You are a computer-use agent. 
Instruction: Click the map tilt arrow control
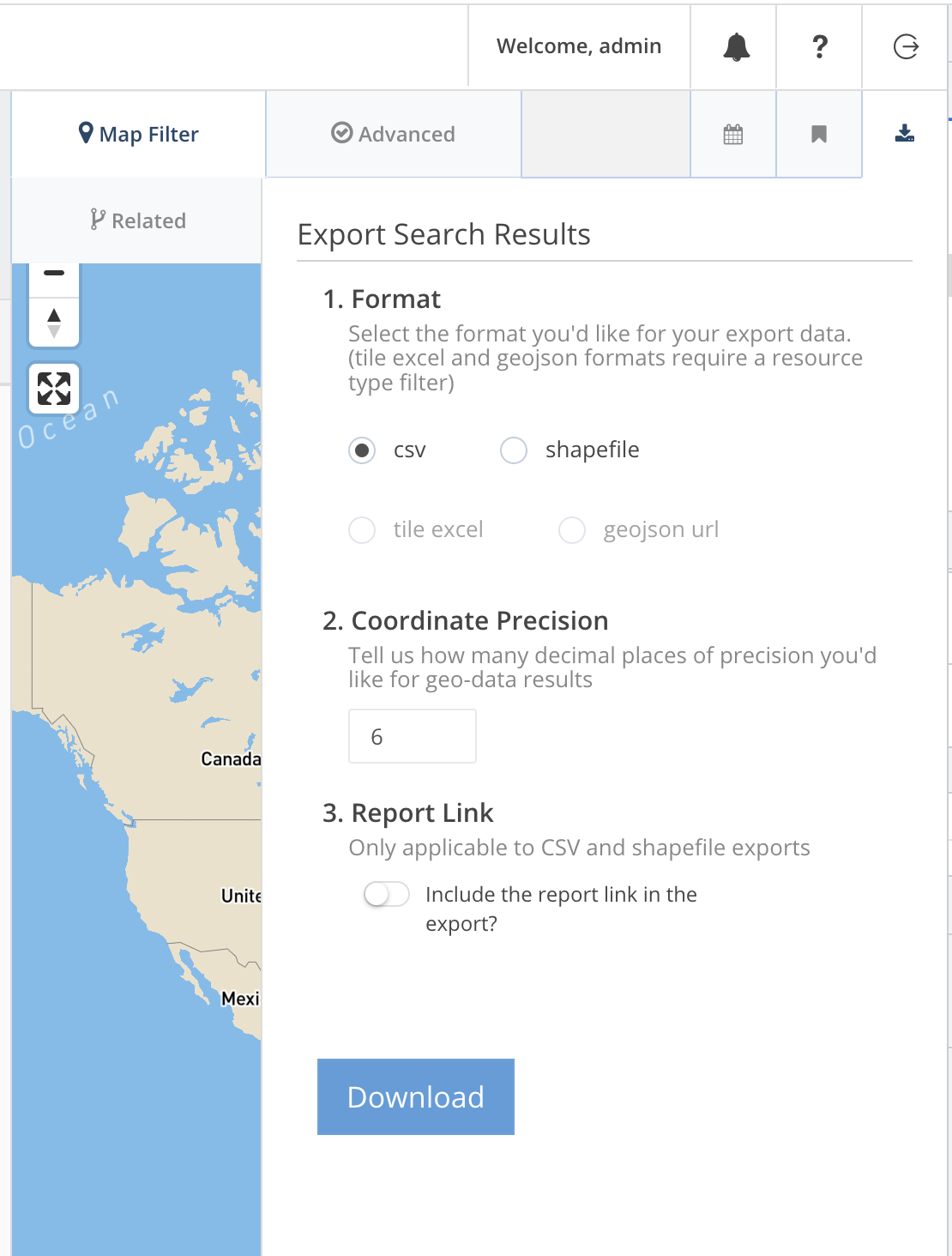(53, 323)
